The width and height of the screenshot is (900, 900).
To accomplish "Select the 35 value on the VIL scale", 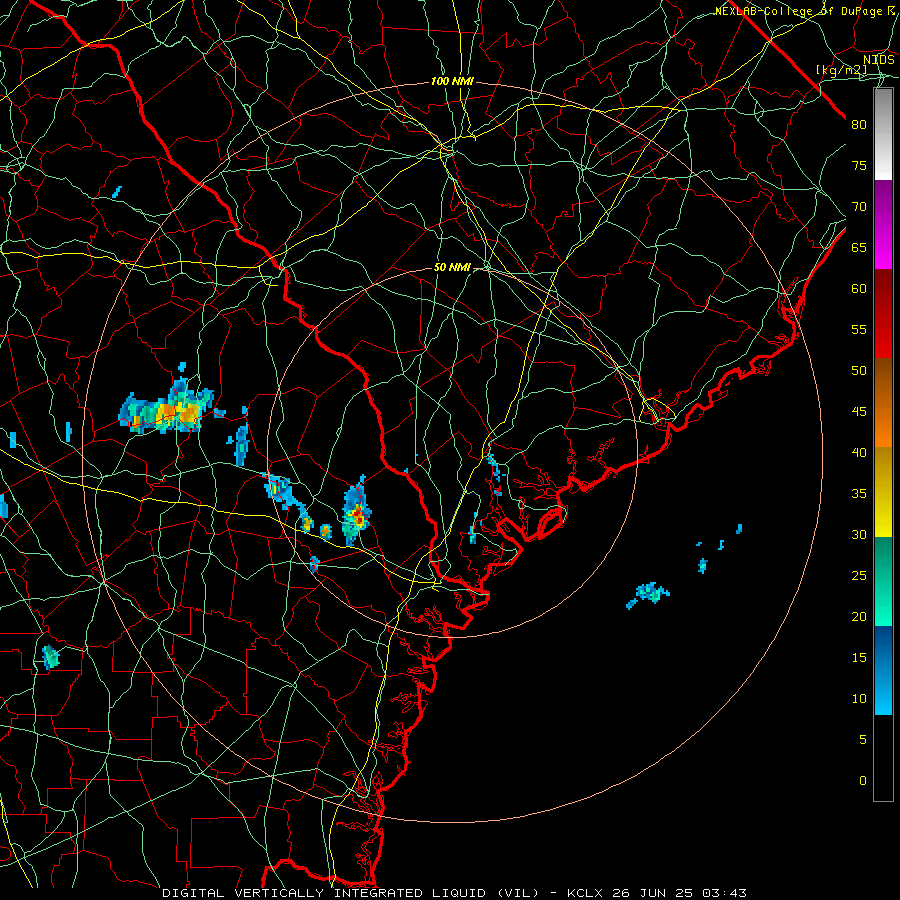I will tap(859, 494).
